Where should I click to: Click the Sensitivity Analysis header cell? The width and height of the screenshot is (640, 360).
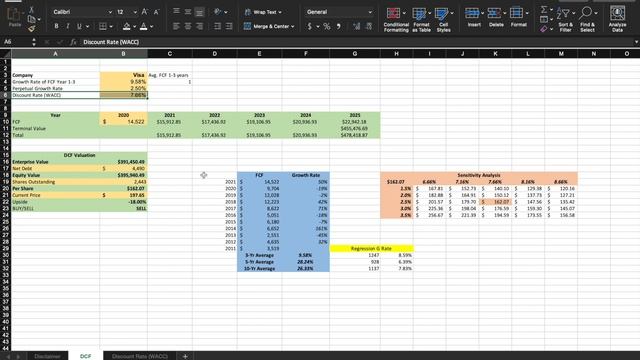479,175
